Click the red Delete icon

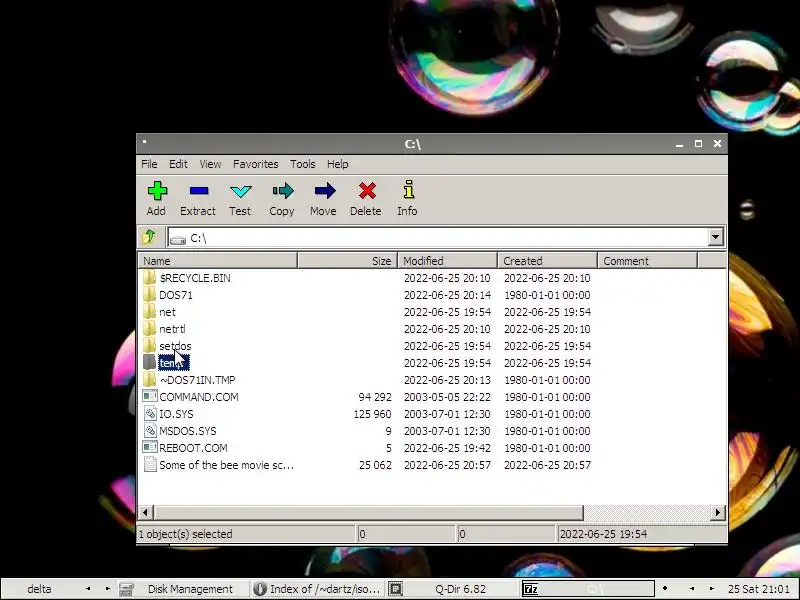[x=367, y=191]
